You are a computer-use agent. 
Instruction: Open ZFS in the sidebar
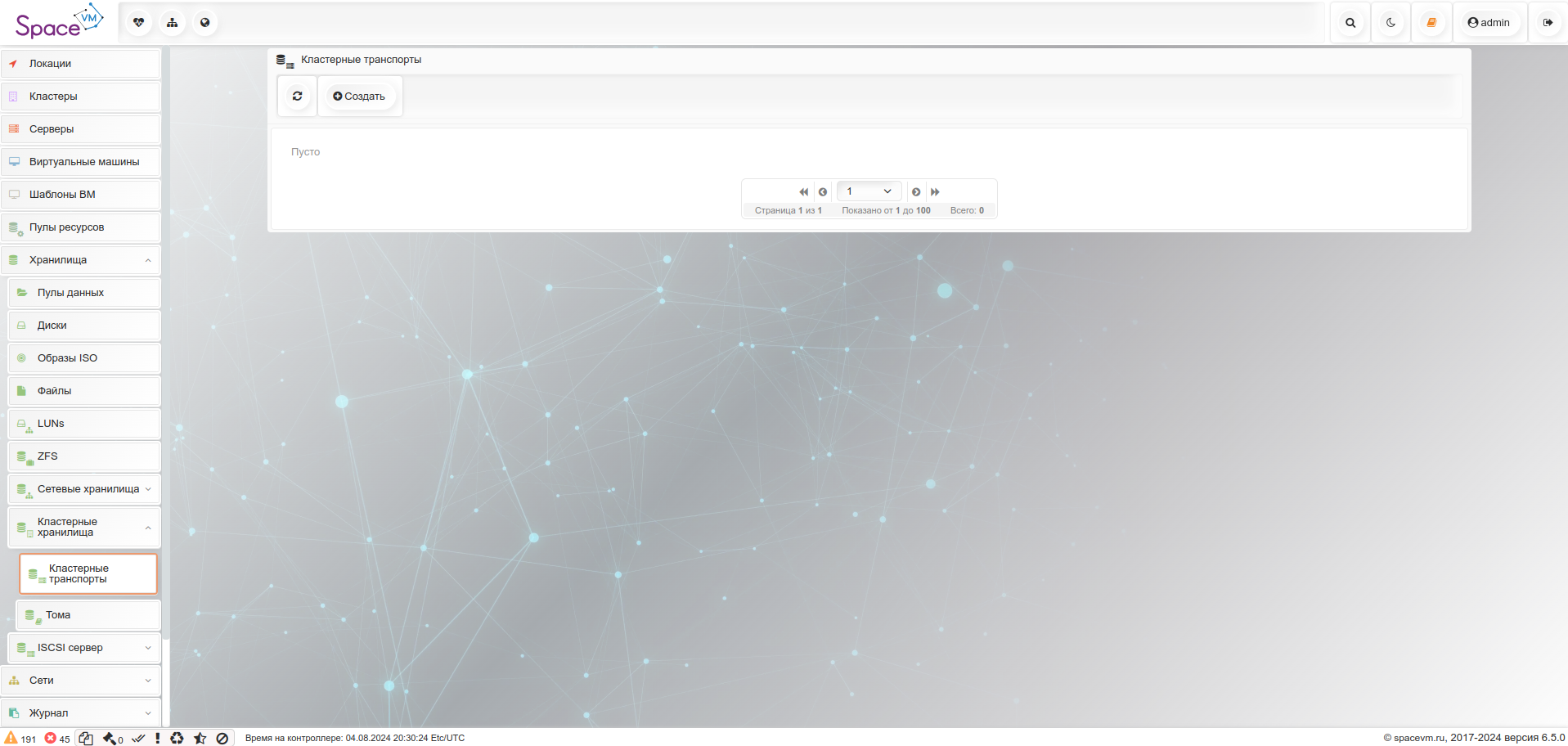[84, 456]
